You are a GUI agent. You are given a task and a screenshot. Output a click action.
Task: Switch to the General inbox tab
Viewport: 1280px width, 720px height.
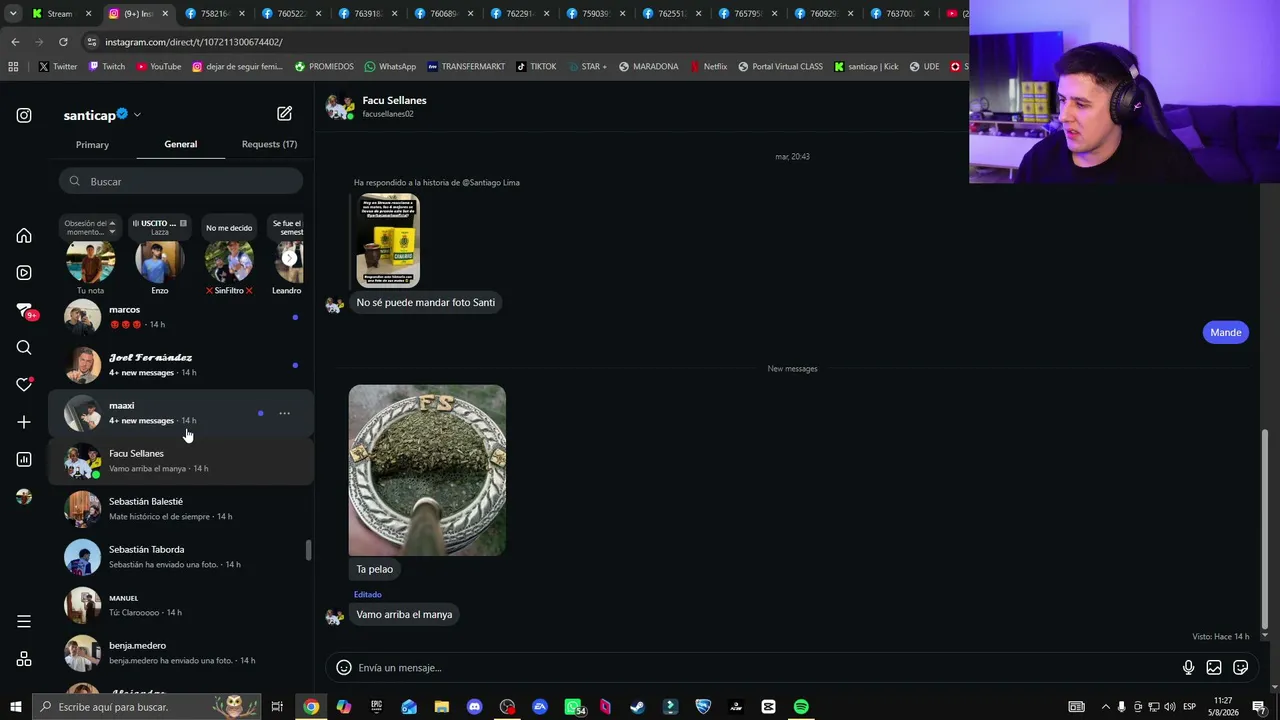[x=181, y=145]
